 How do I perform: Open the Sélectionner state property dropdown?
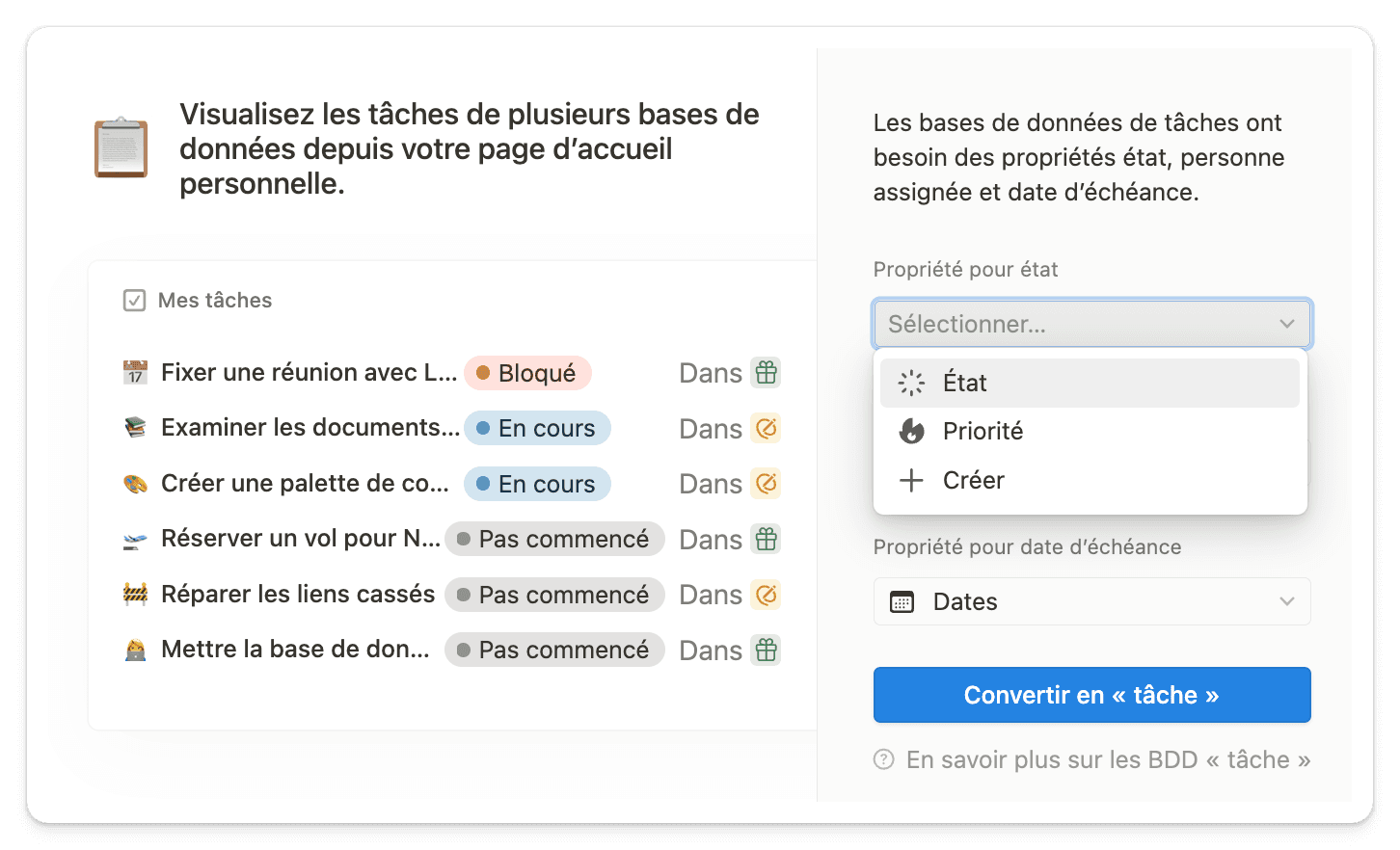1091,324
